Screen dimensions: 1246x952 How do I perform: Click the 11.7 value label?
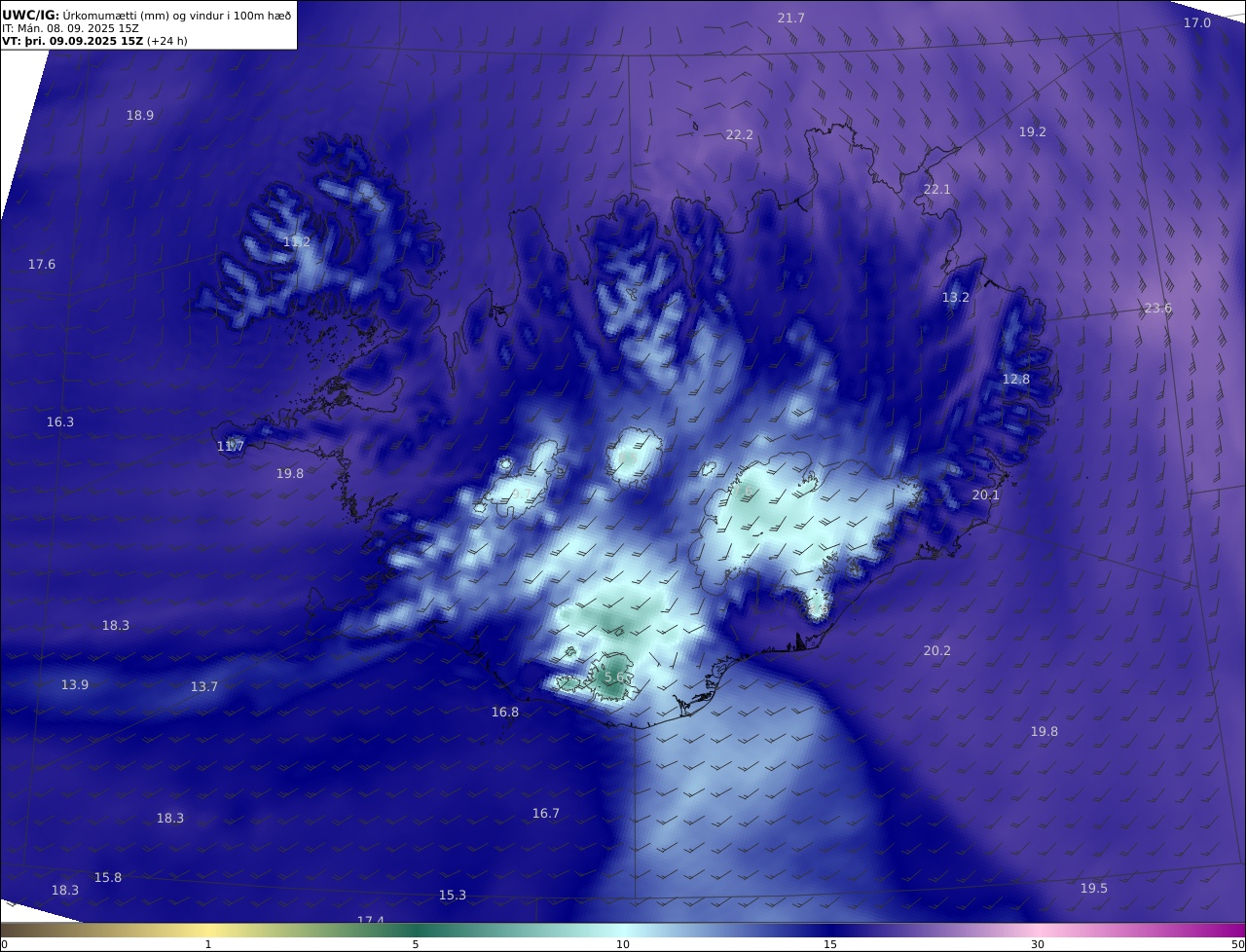click(x=231, y=446)
